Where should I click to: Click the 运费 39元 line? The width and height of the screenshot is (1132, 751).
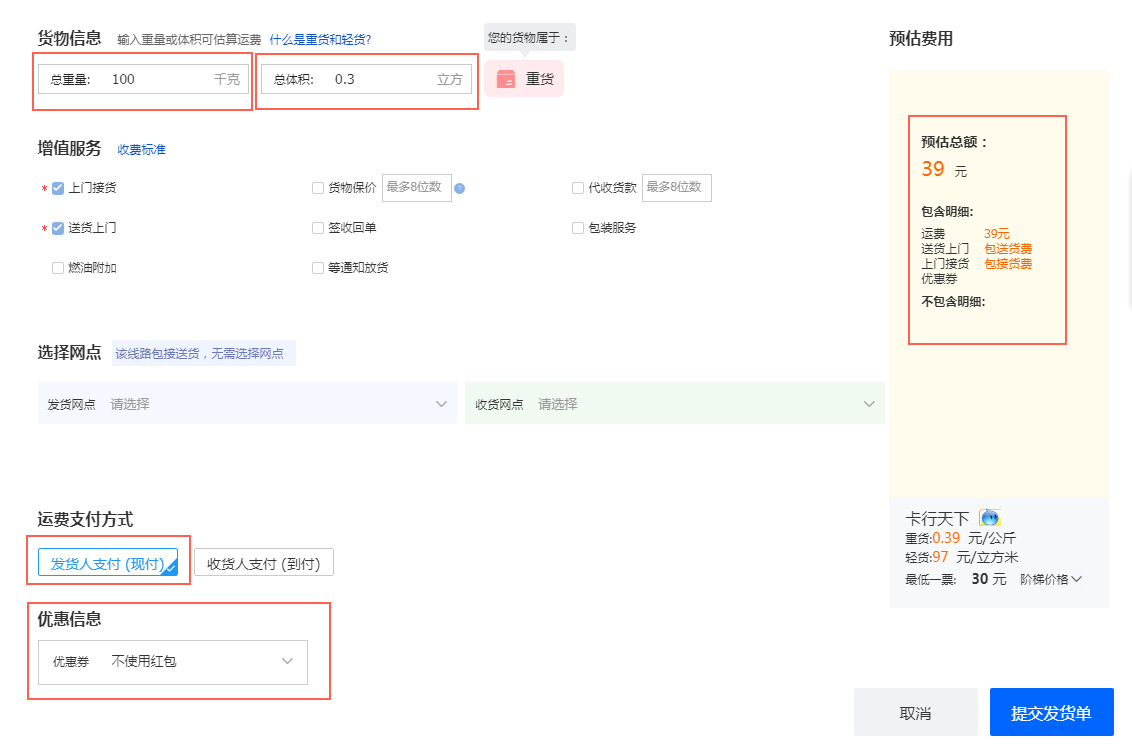click(x=965, y=233)
